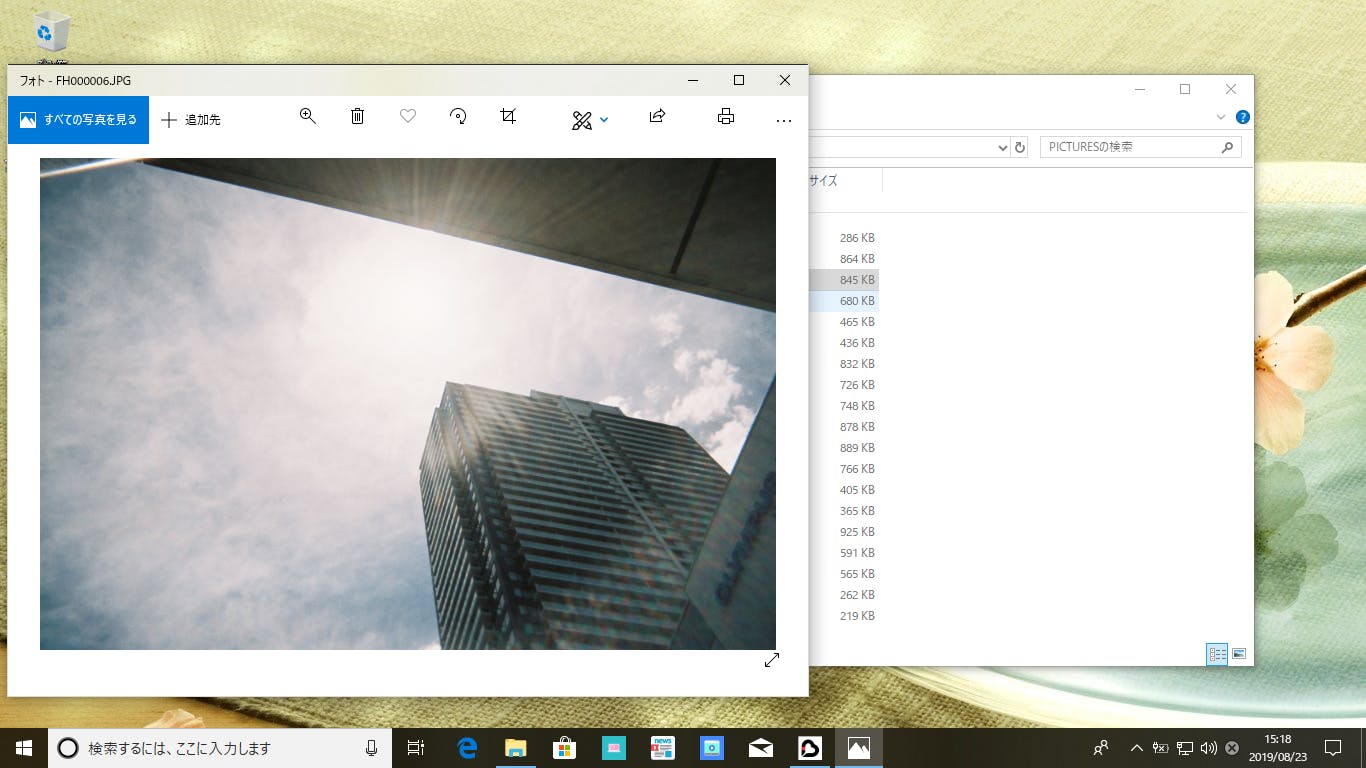The image size is (1366, 768).
Task: Switch Explorer to large thumbnails view
Action: 1239,654
